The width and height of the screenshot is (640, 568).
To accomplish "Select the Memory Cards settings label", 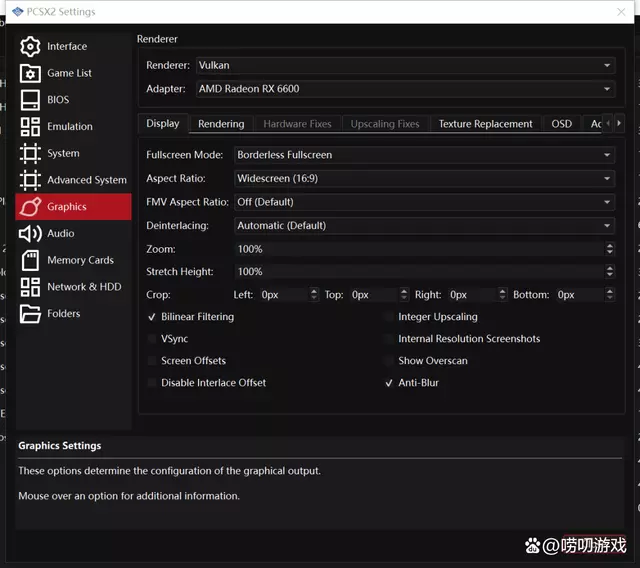I will [80, 260].
